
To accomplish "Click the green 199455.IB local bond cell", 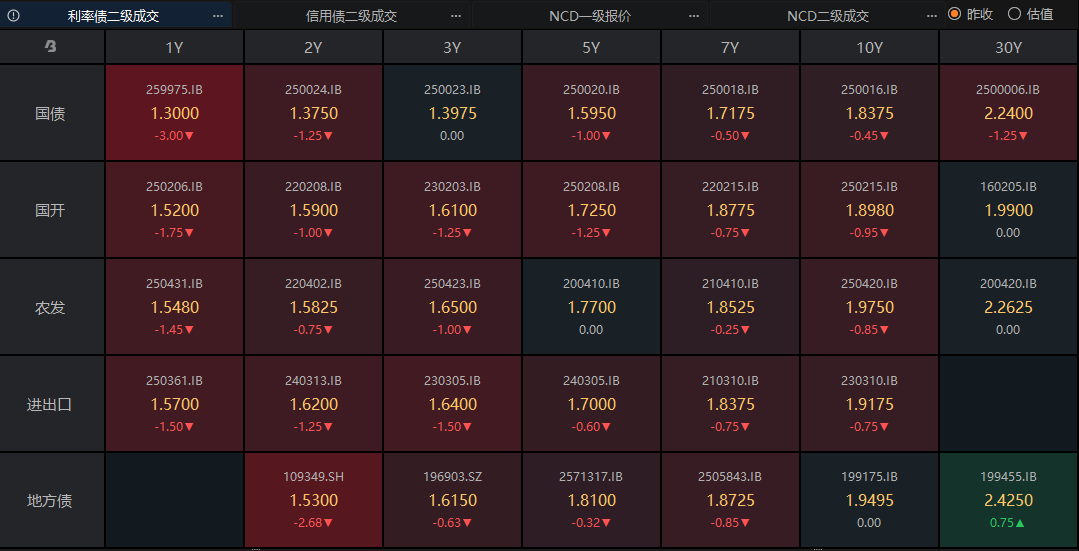I will pos(1008,500).
